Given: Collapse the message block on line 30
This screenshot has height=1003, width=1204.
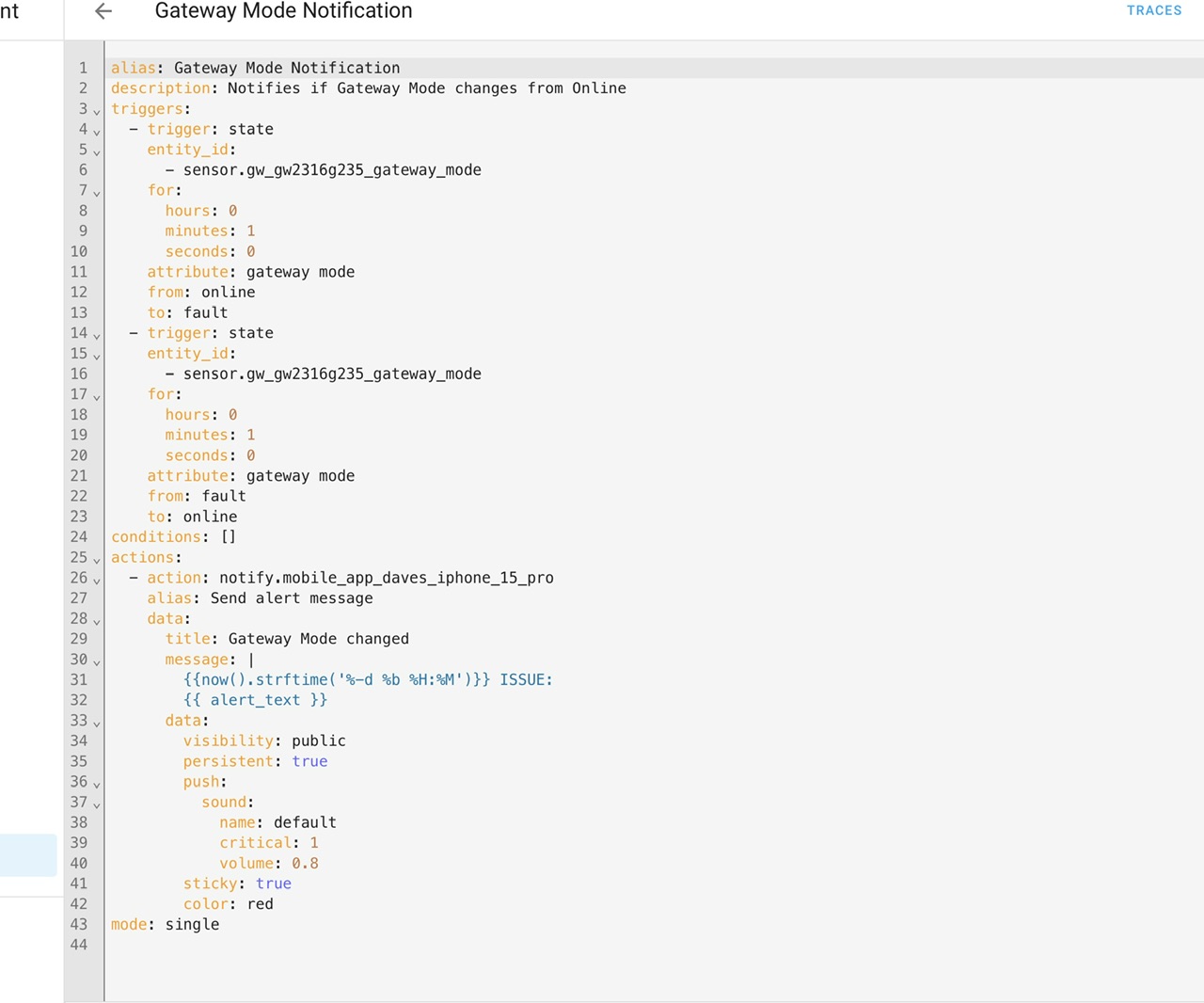Looking at the screenshot, I should click(96, 661).
